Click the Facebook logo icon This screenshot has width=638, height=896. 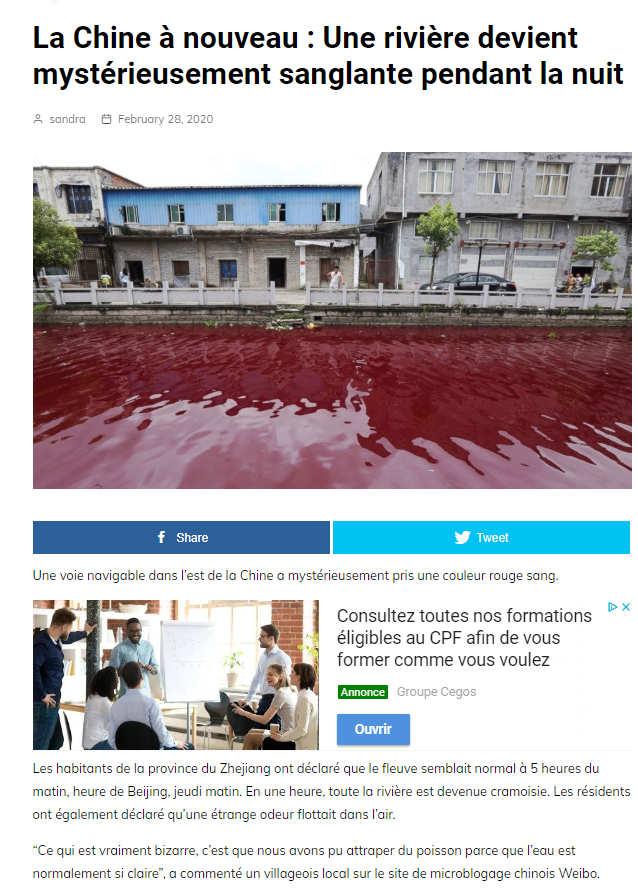[x=162, y=537]
